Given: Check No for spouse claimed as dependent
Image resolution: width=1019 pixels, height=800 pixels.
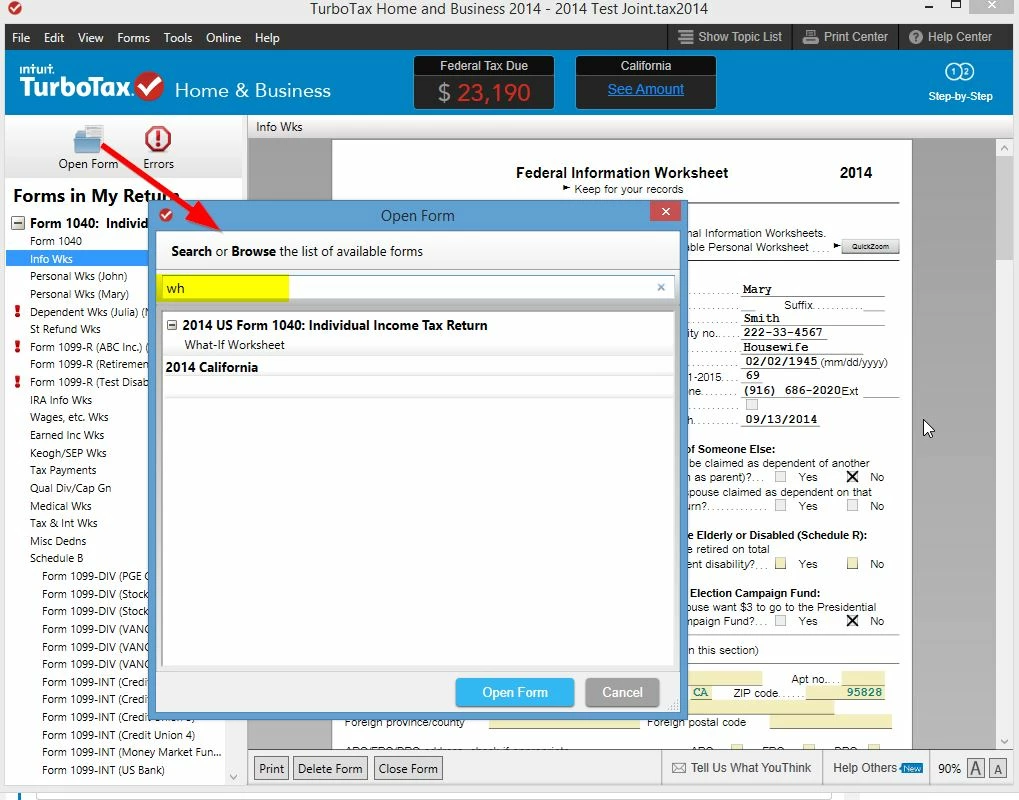Looking at the screenshot, I should [853, 505].
